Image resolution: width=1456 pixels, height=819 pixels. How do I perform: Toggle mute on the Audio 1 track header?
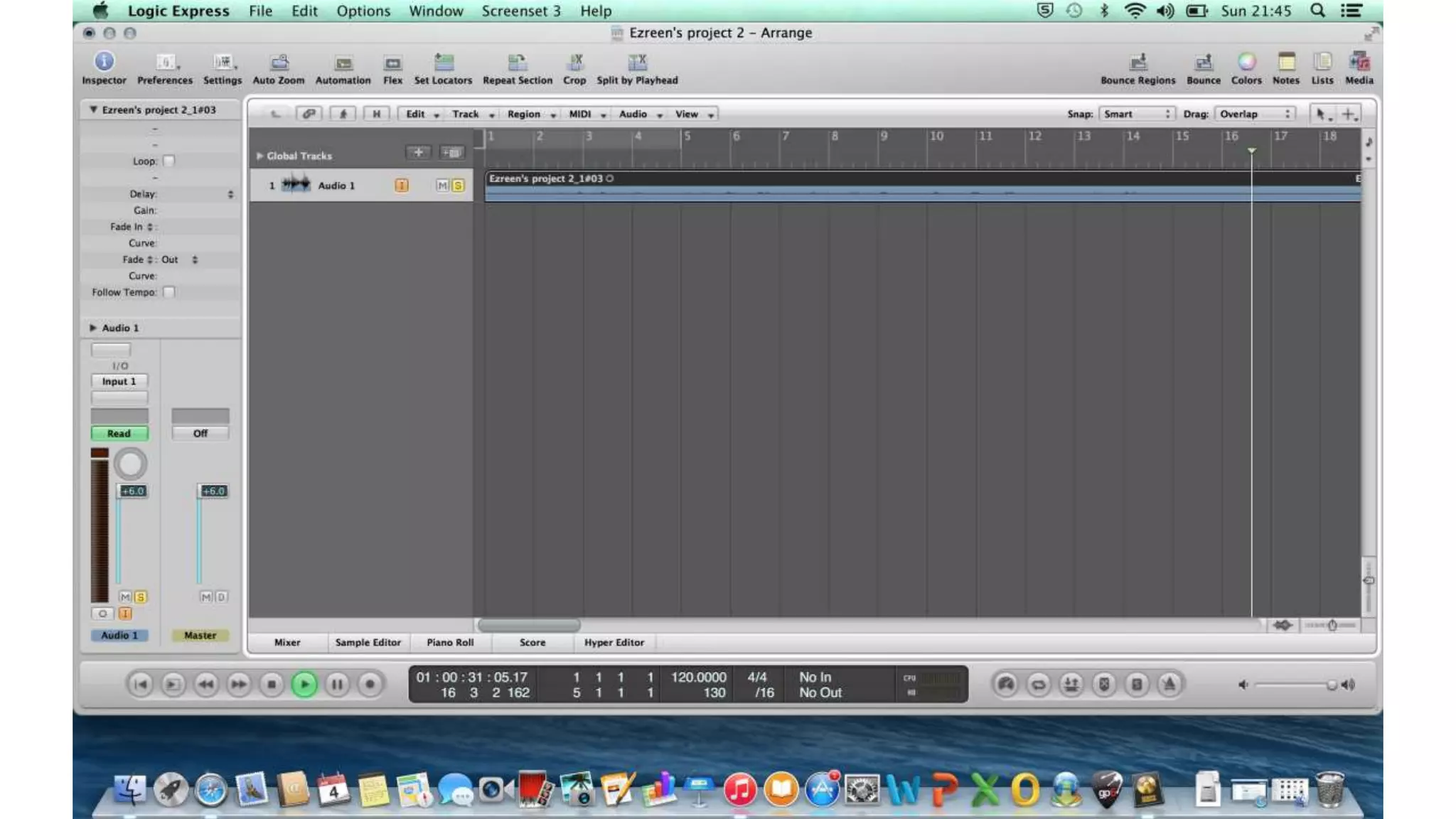[442, 186]
